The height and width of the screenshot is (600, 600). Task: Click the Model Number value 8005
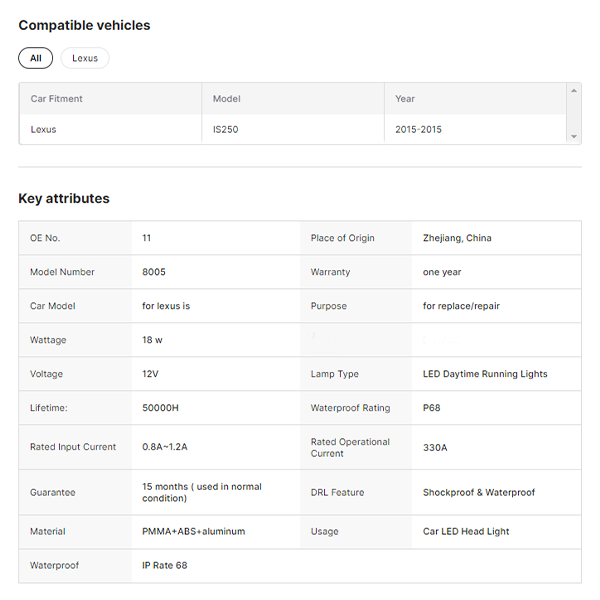(x=154, y=272)
